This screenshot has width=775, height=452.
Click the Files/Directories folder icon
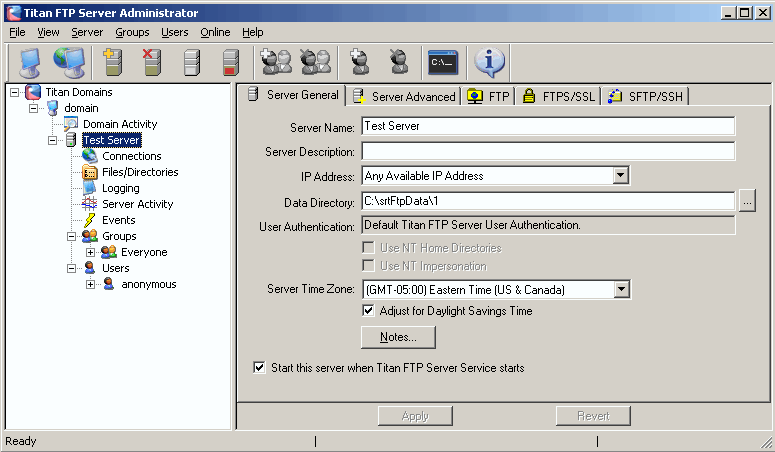[x=89, y=172]
